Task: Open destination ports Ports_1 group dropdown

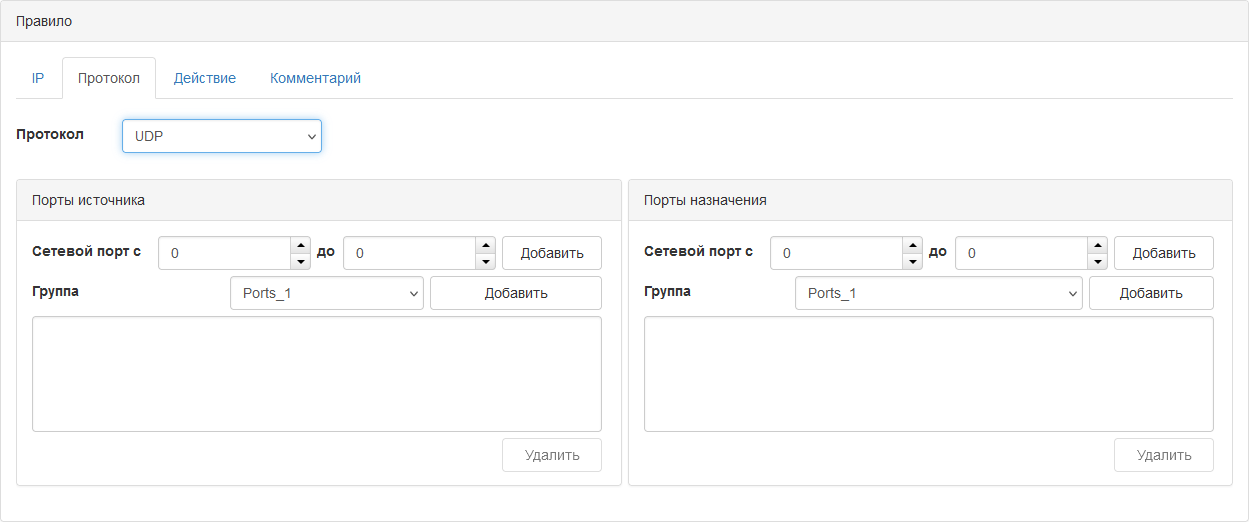Action: pyautogui.click(x=939, y=294)
